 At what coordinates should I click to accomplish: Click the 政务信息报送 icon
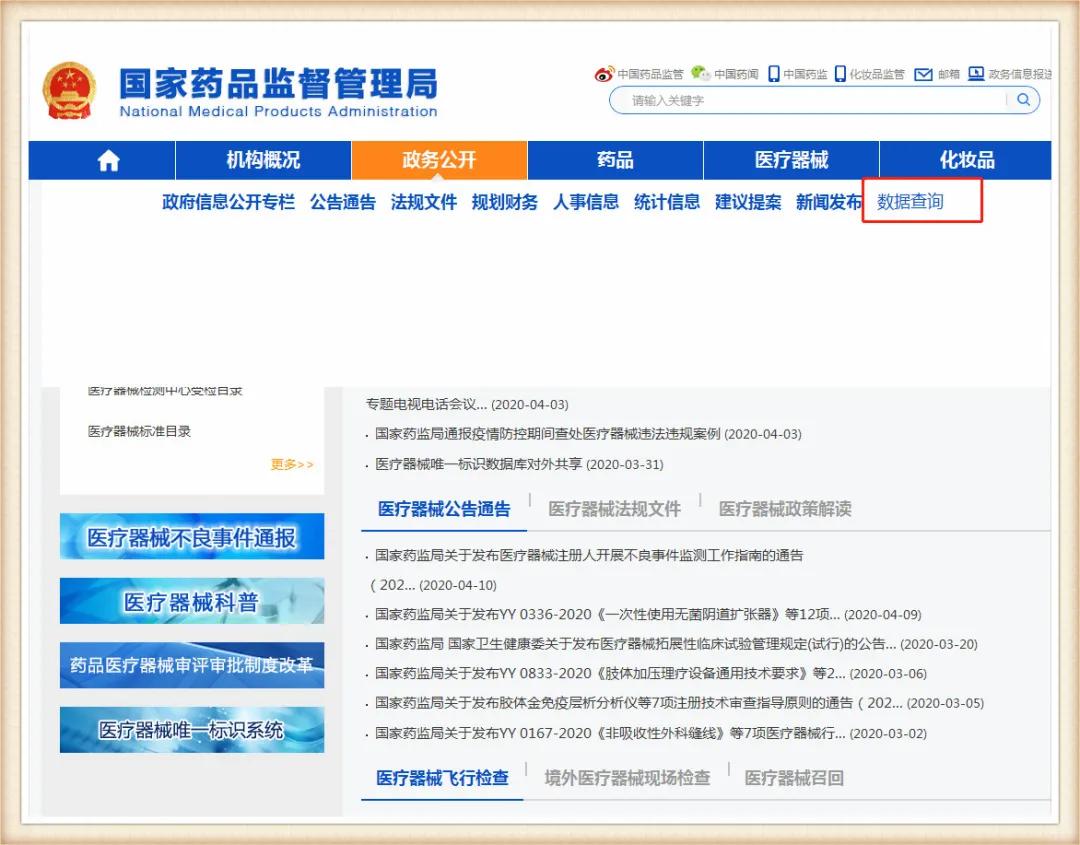pos(976,73)
